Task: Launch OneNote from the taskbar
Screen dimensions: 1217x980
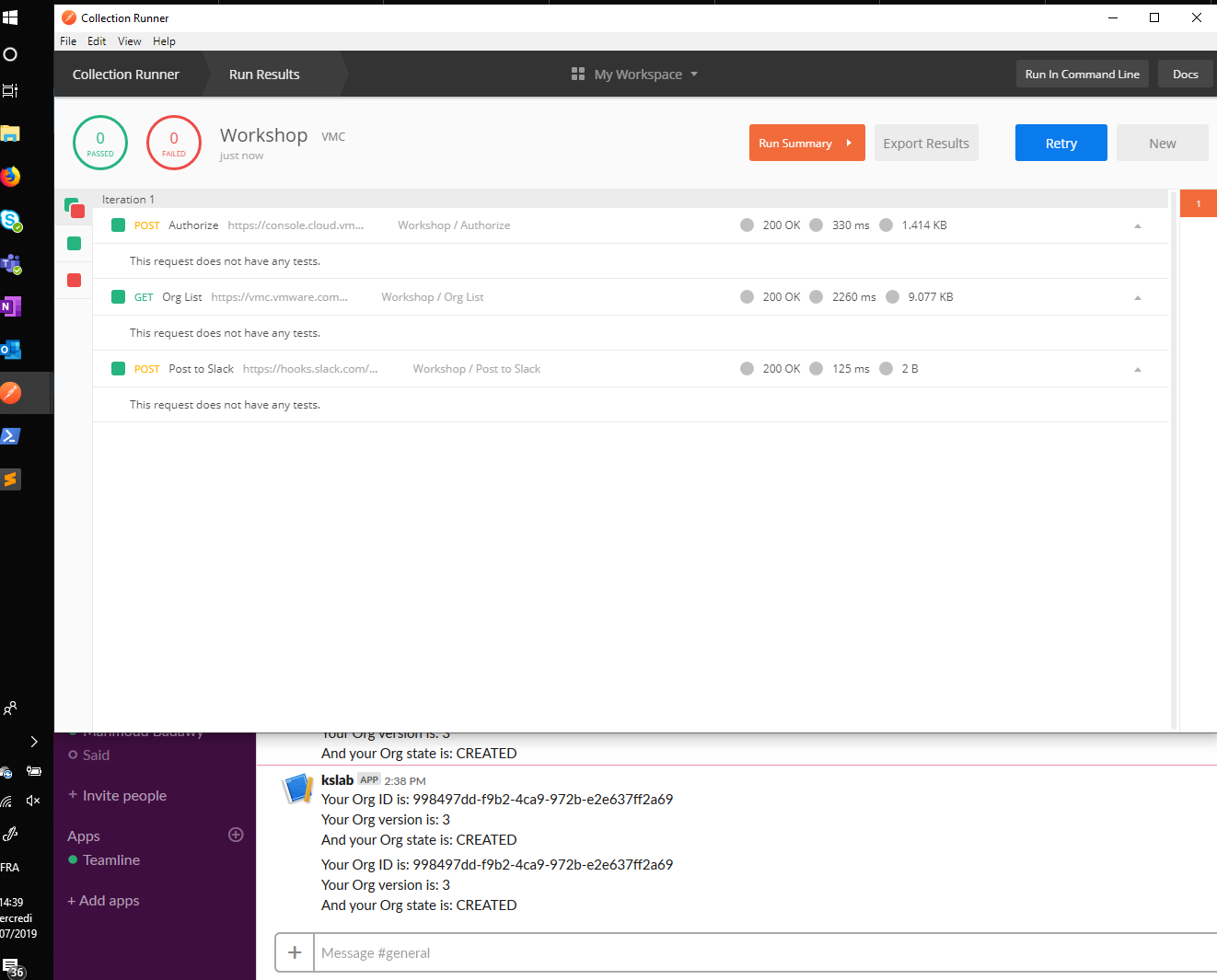Action: (x=10, y=306)
